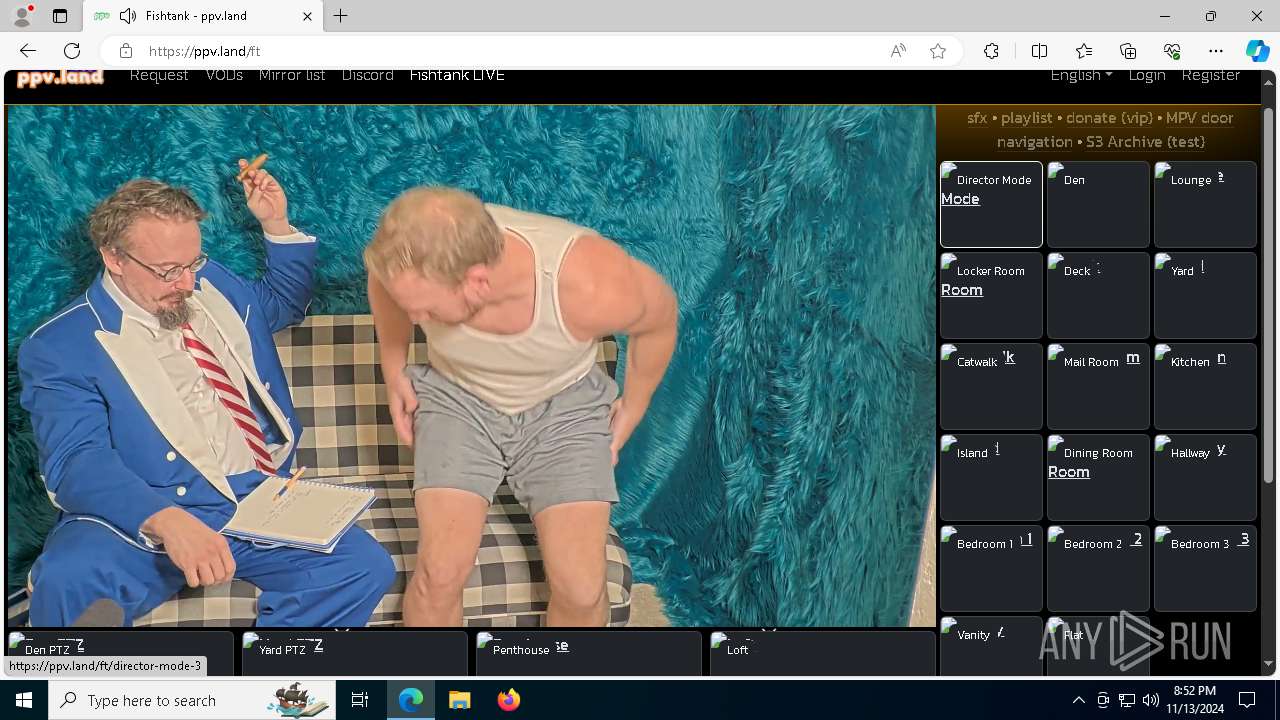The width and height of the screenshot is (1280, 720).
Task: Open Task View on the taskbar
Action: [360, 700]
